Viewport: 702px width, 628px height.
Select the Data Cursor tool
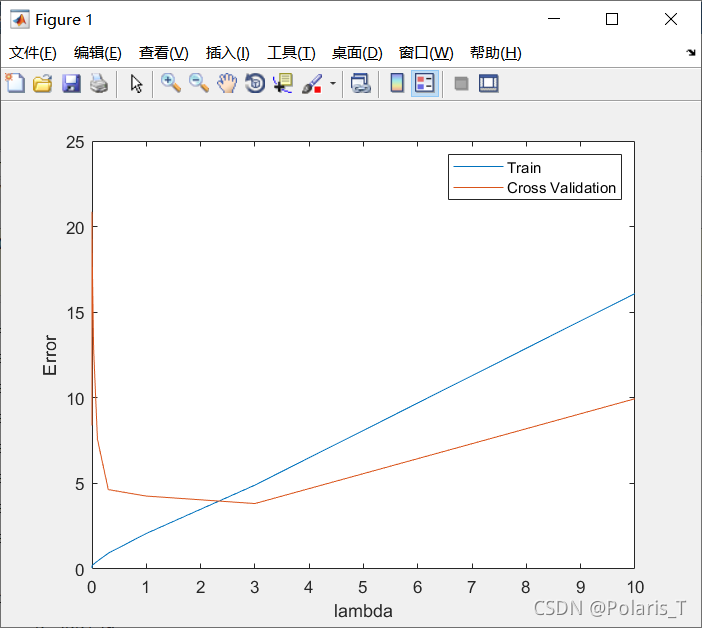click(283, 83)
